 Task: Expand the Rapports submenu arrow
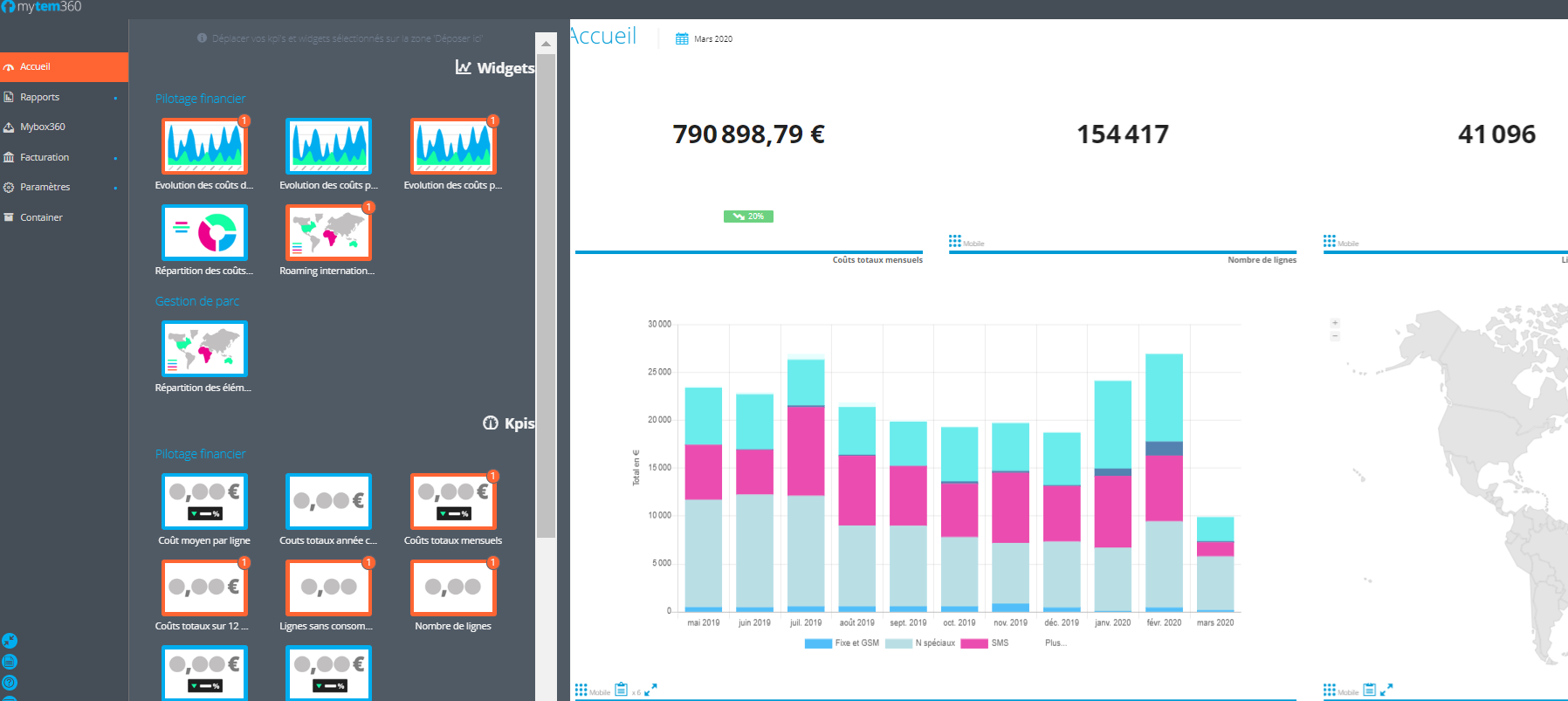tap(115, 98)
